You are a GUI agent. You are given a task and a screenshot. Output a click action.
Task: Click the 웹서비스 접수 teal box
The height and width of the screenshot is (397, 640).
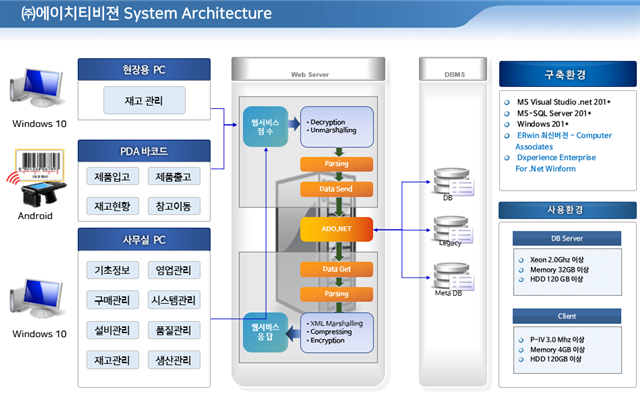(265, 127)
